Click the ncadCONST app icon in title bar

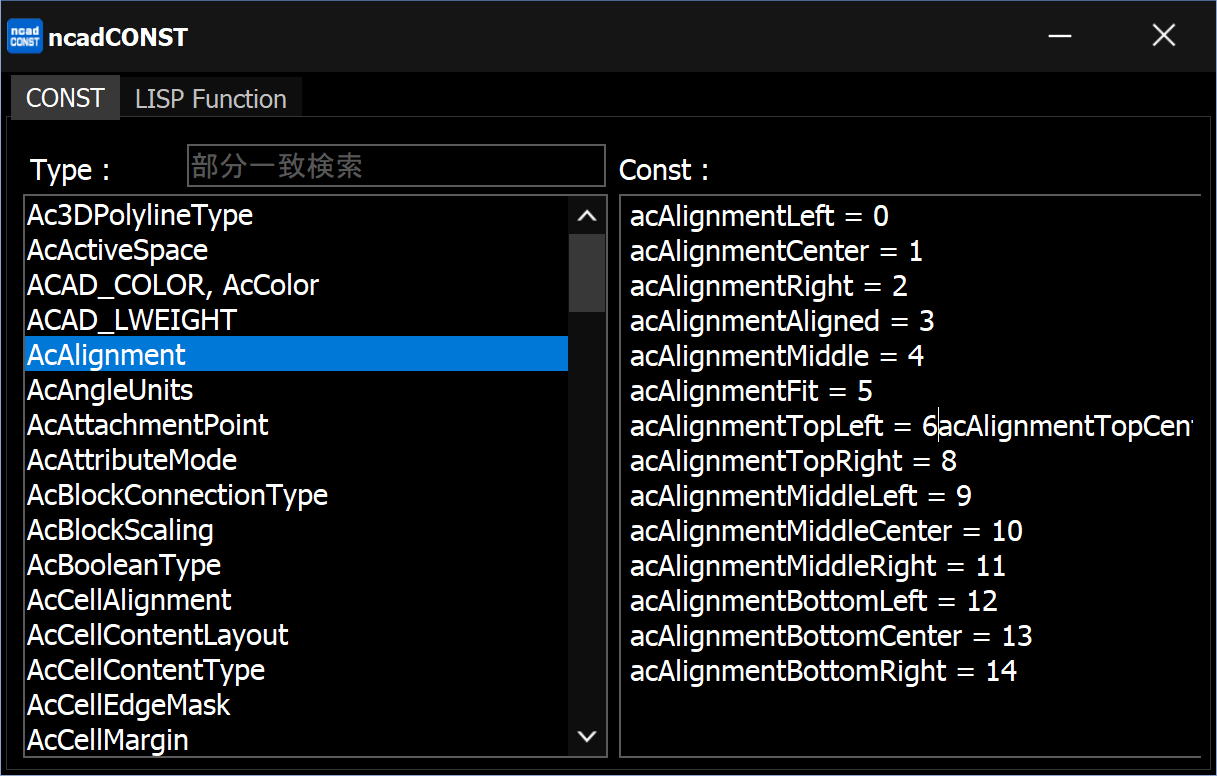click(x=25, y=36)
